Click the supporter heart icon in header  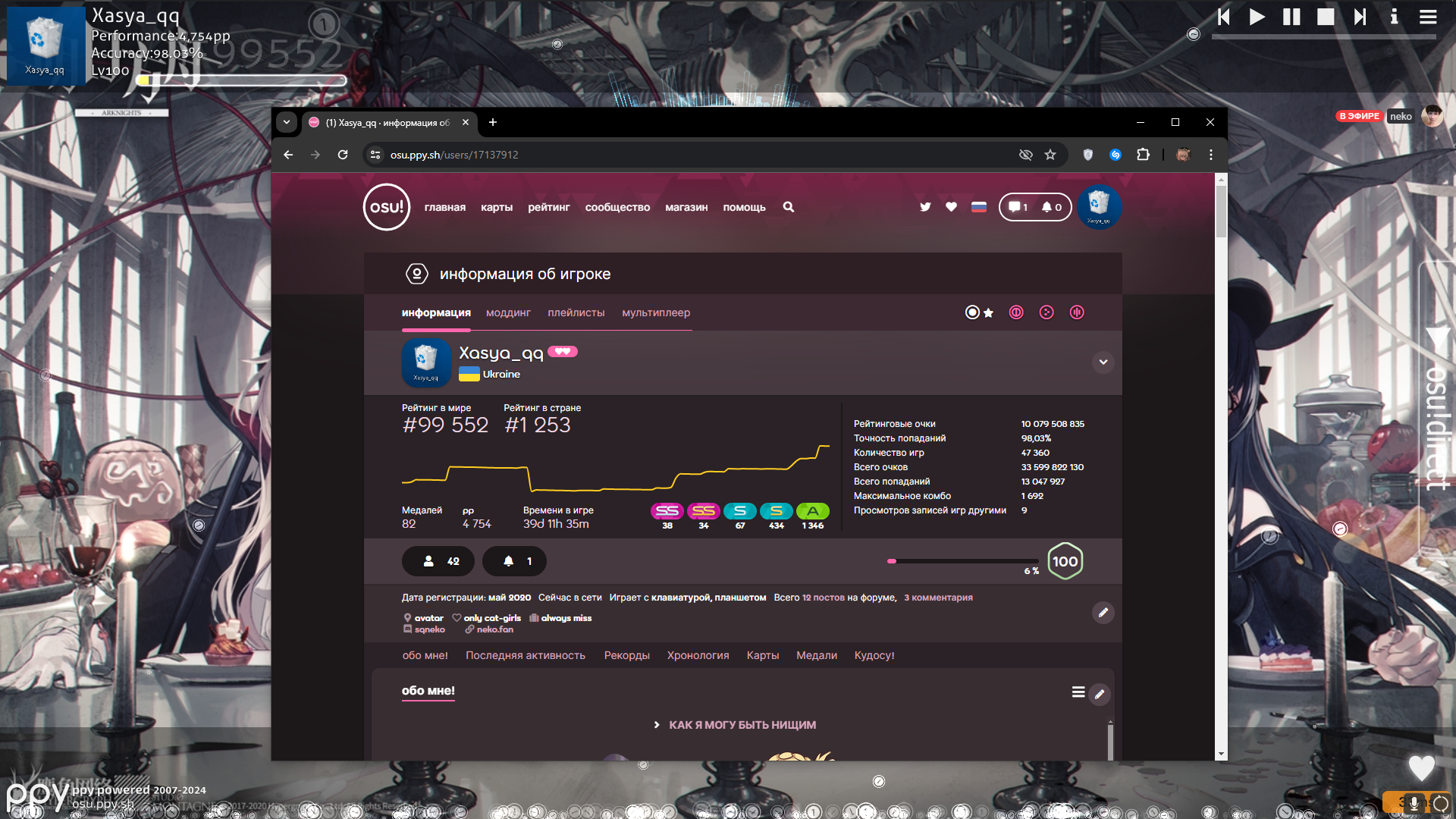[x=951, y=207]
